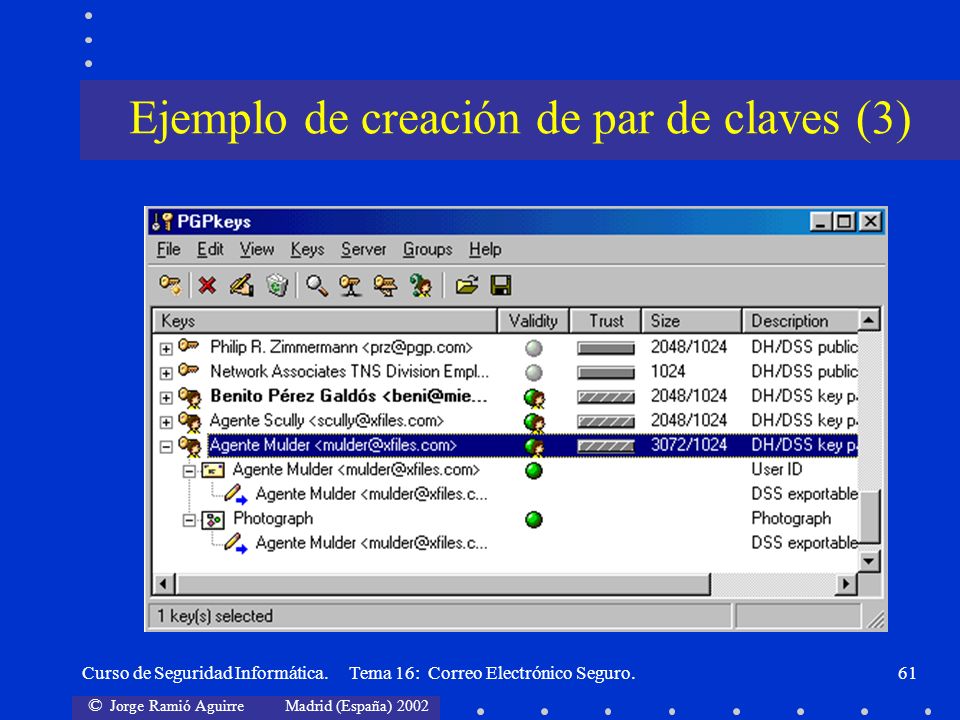Sort by the Size column header
The height and width of the screenshot is (720, 960).
[691, 321]
